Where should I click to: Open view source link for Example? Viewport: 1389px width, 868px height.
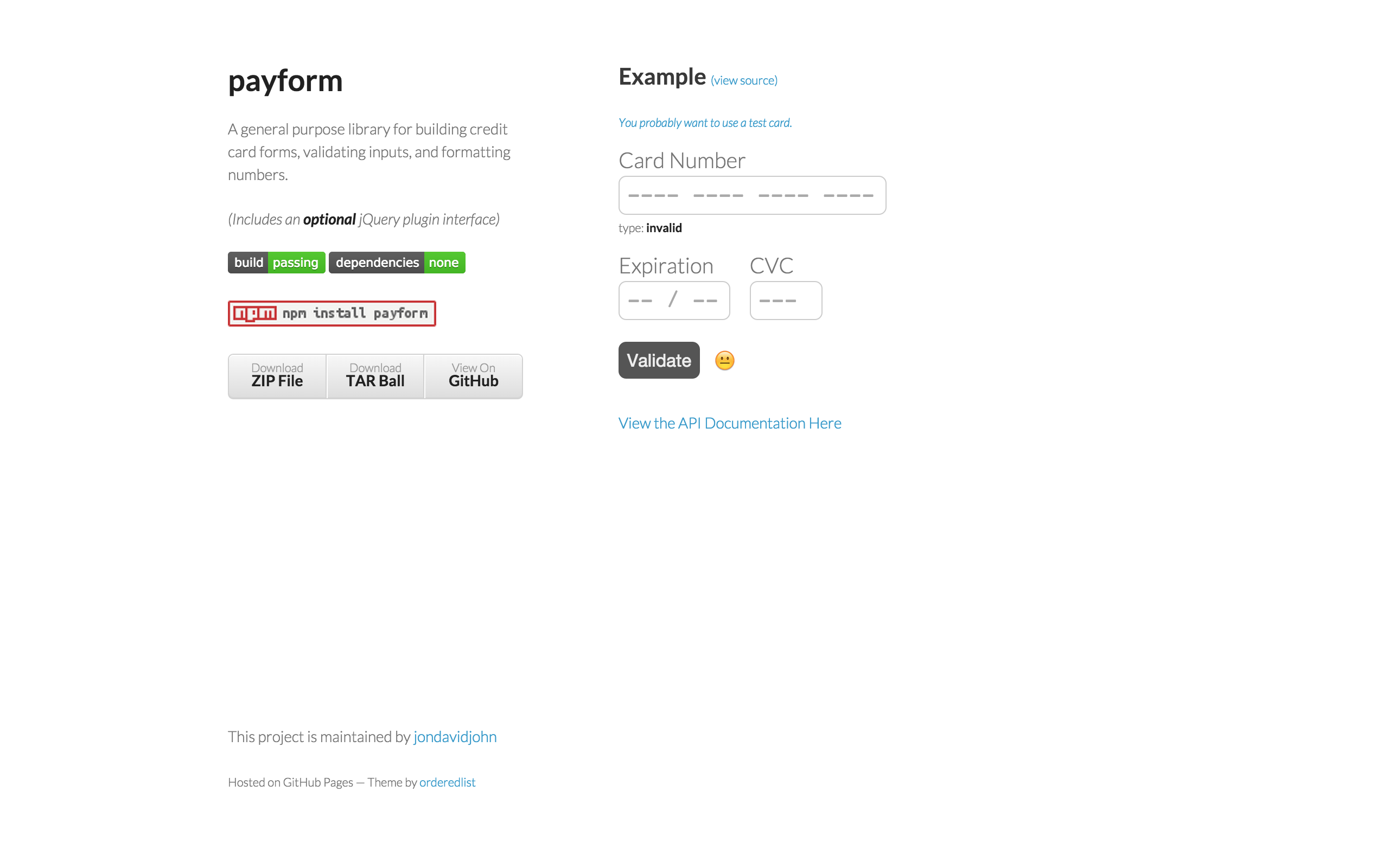(742, 80)
